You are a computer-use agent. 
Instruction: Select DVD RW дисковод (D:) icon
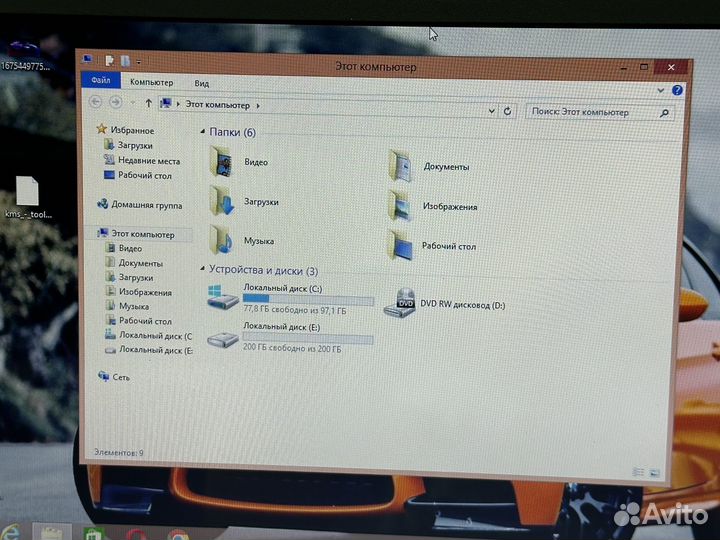pos(399,303)
